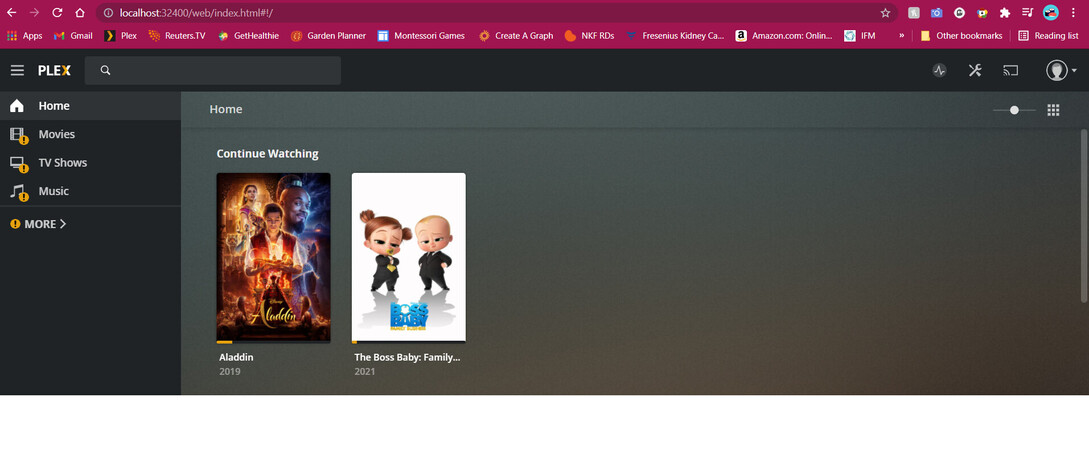Open the NKF RDs bookmark

[x=590, y=35]
